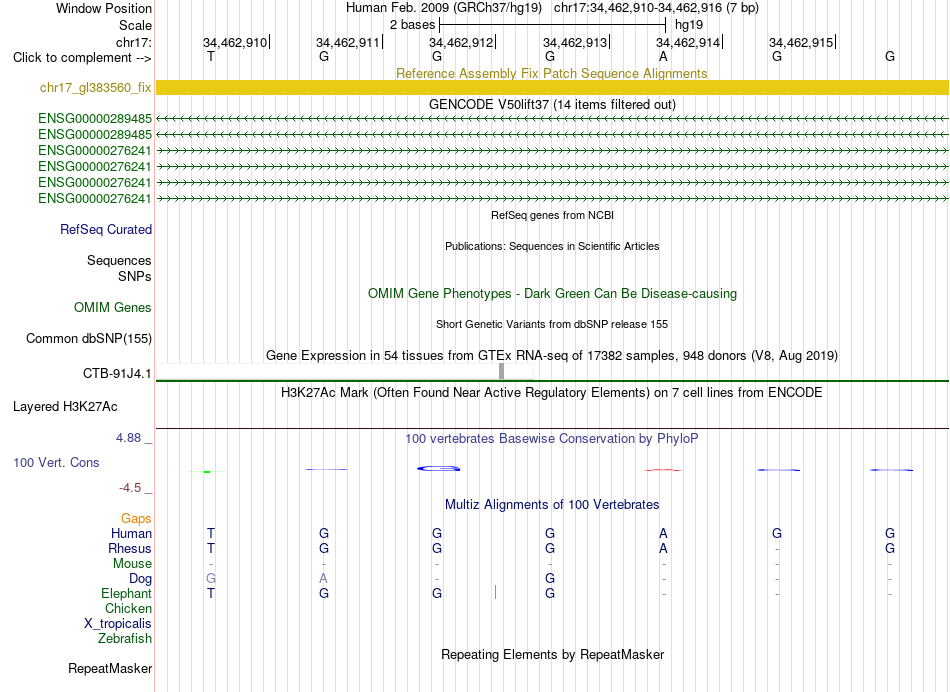Click the faded G in Dog alignment row
The image size is (950, 692).
(x=211, y=579)
